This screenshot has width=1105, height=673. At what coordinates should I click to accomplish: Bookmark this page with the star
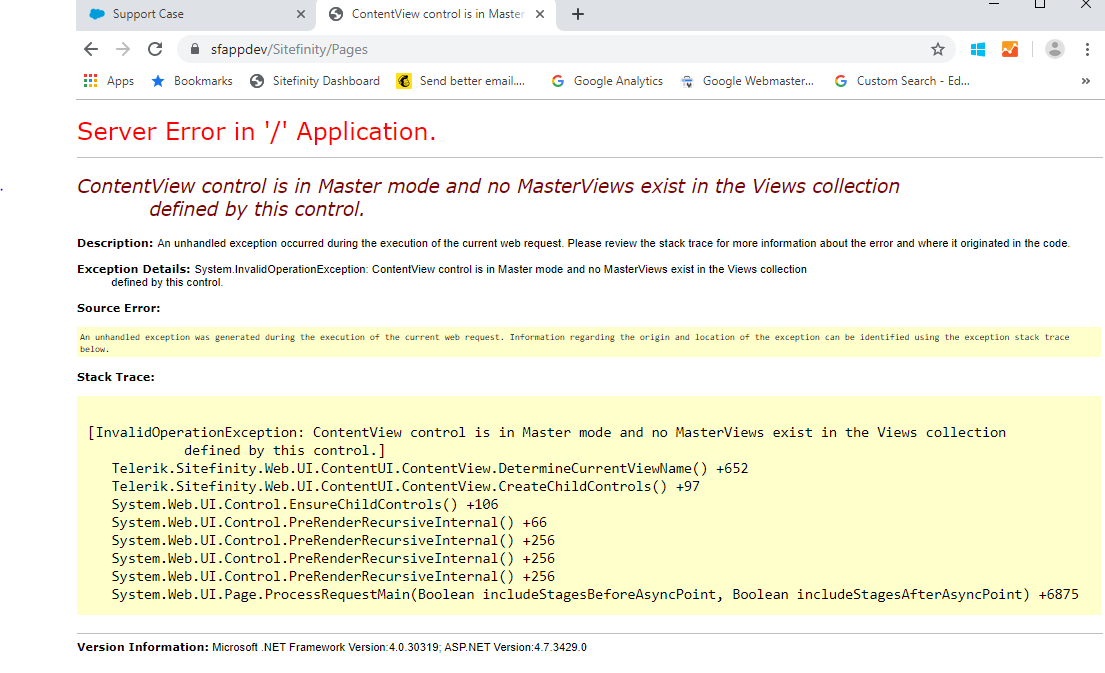click(937, 49)
